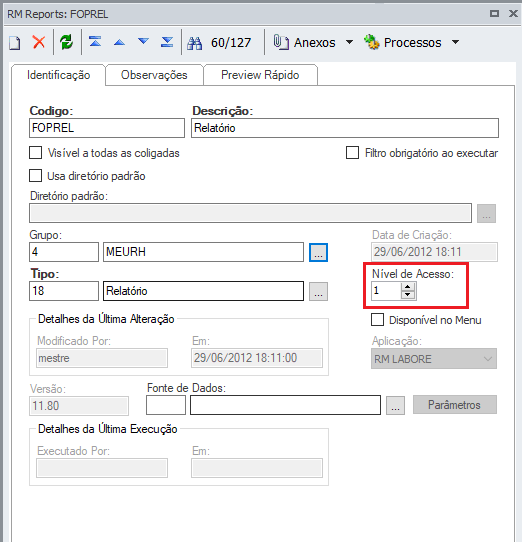Click the Tipo name field Relatório
This screenshot has width=523, height=542.
[x=203, y=291]
